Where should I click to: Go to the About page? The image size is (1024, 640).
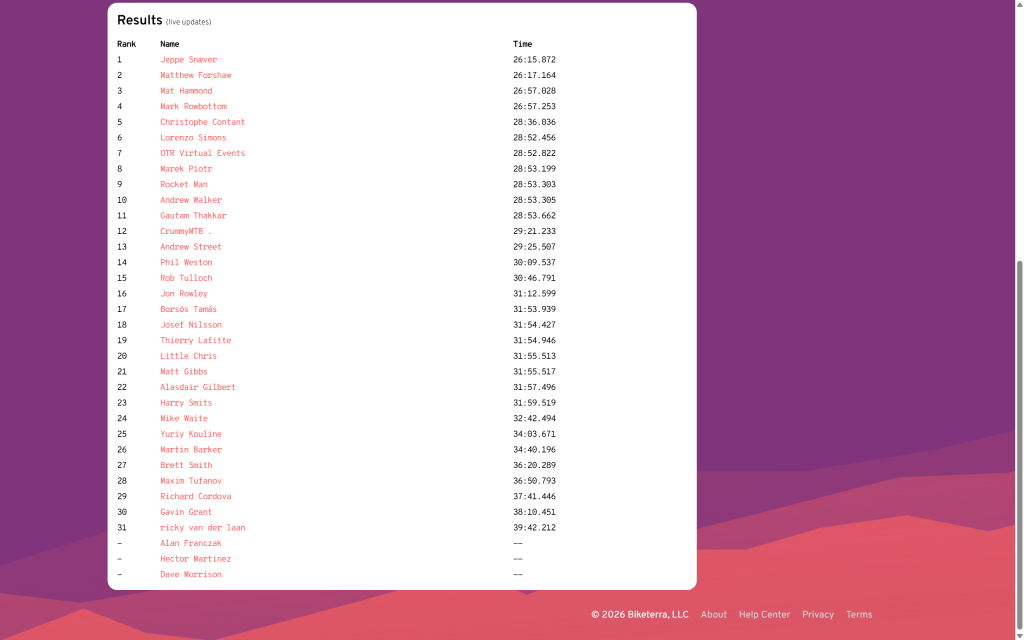point(713,615)
